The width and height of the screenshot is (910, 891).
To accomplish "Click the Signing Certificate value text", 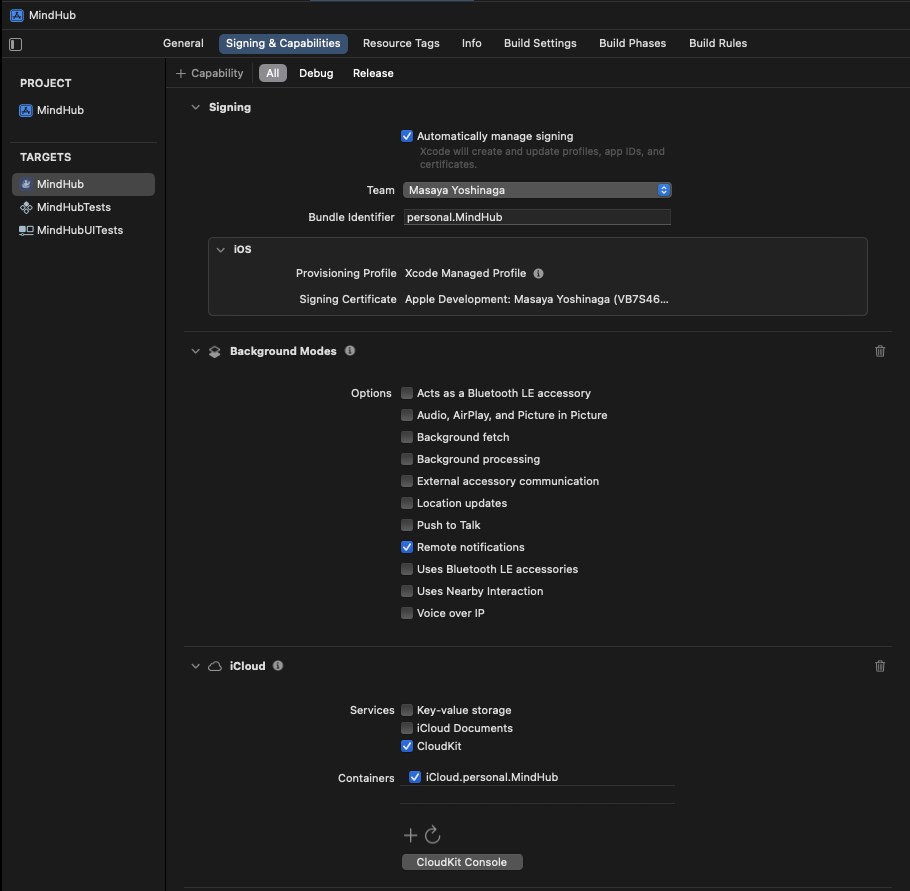I will pos(537,300).
